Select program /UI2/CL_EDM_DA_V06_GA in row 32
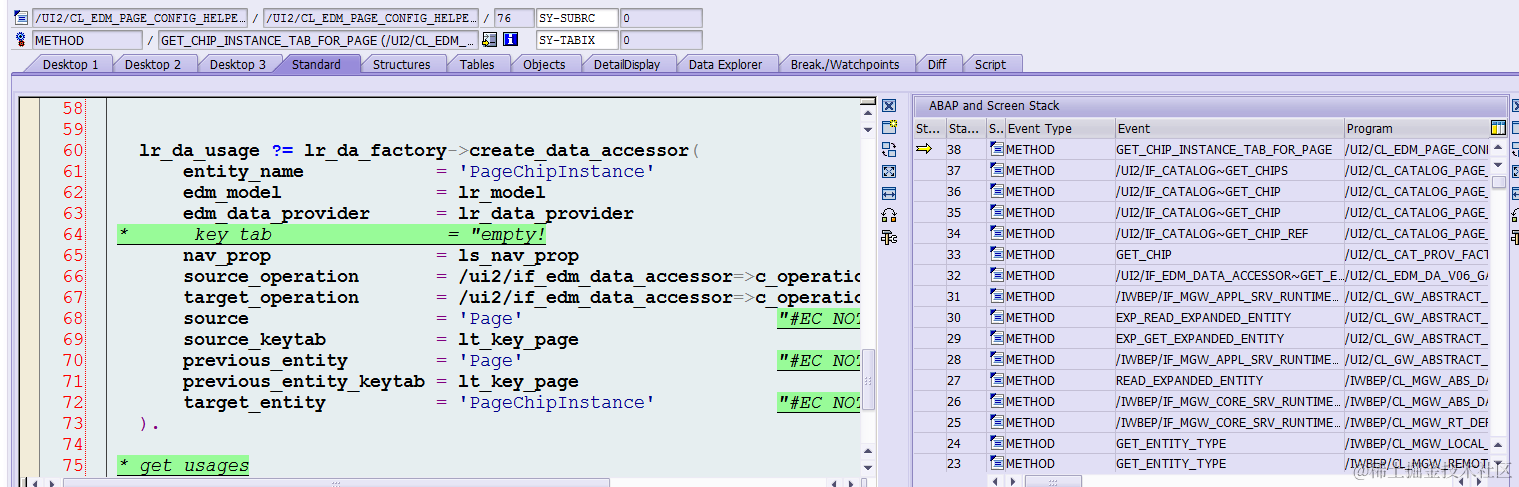This screenshot has width=1519, height=487. click(1417, 275)
